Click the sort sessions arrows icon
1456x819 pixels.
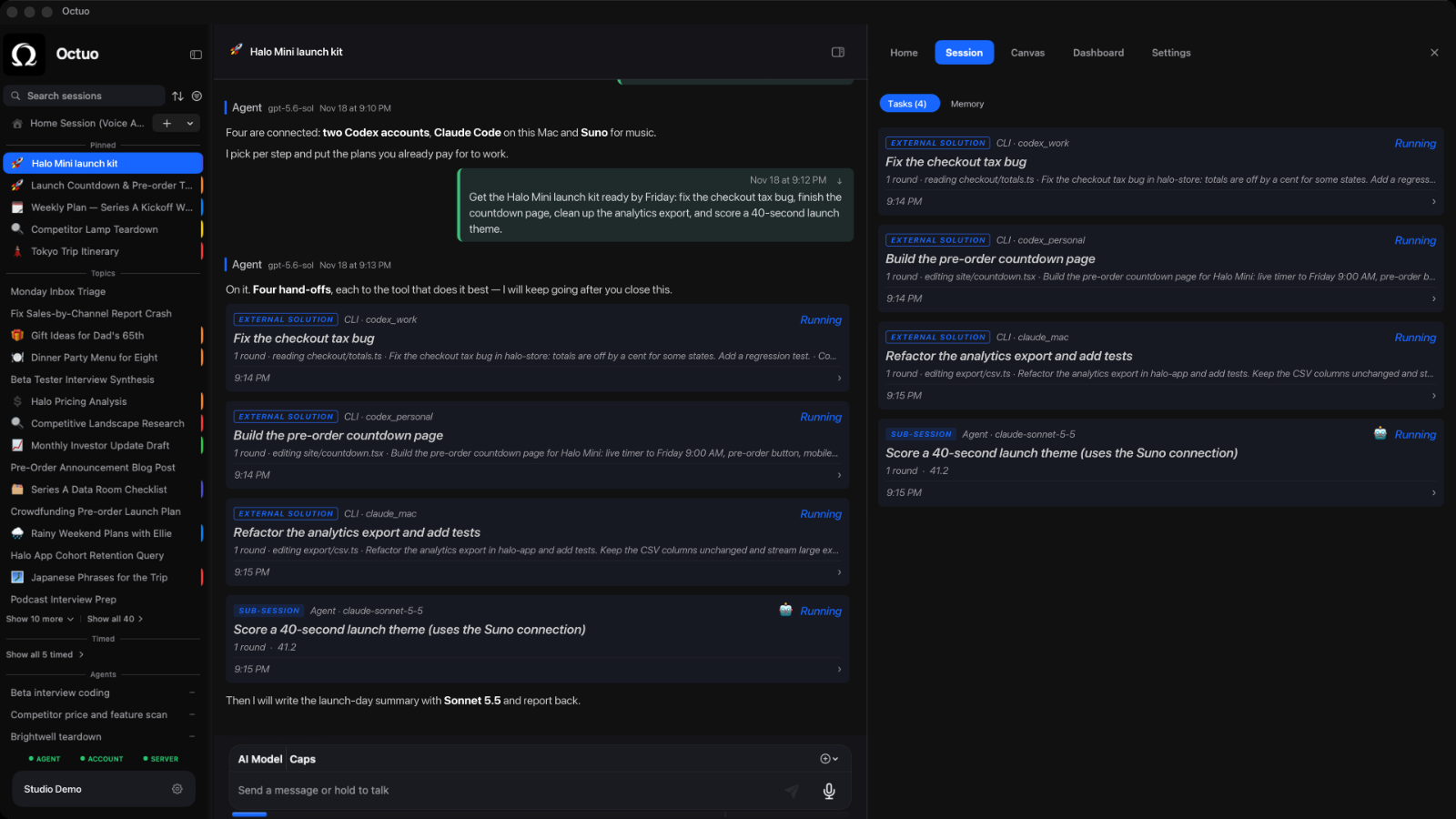[x=177, y=96]
